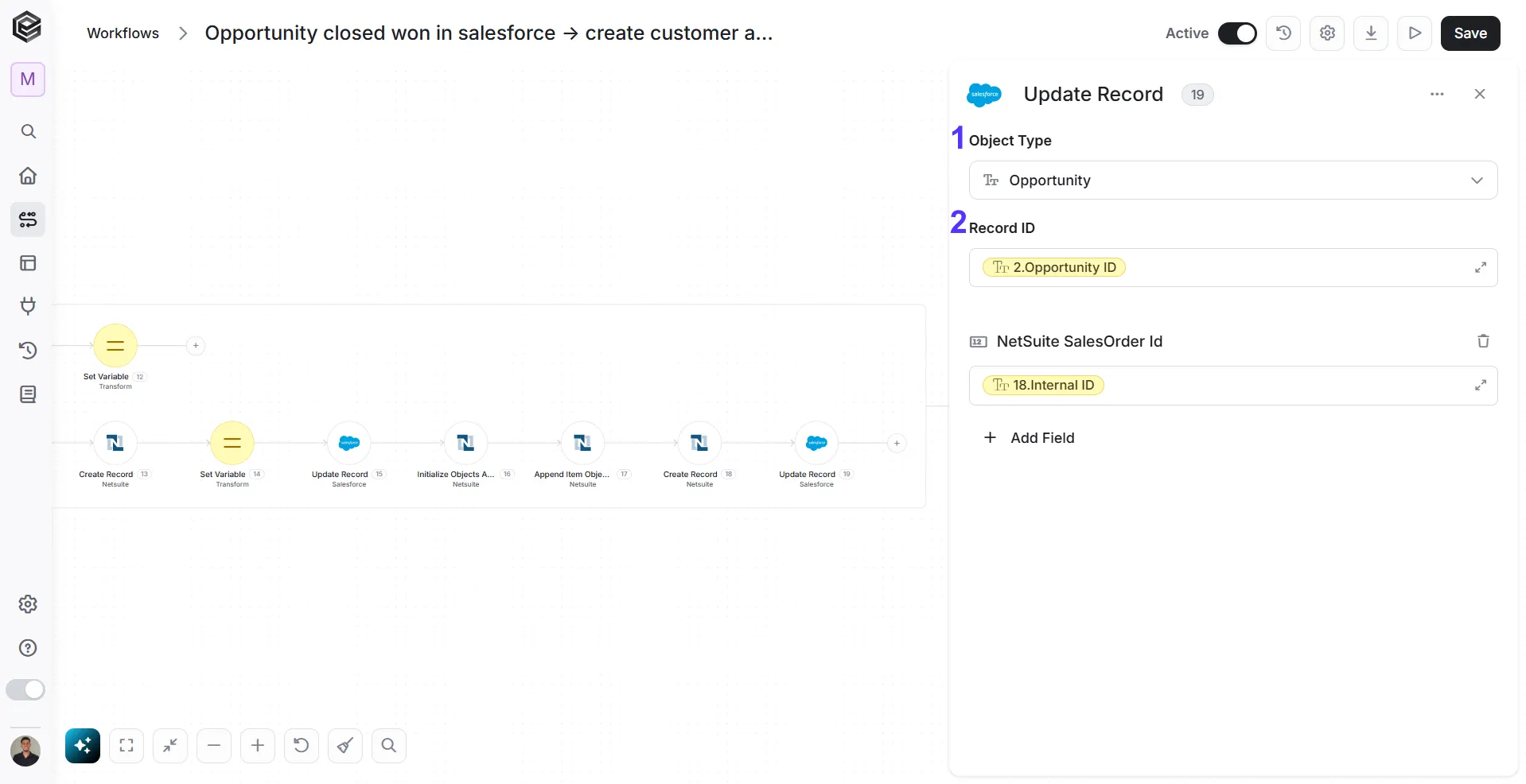Viewport: 1526px width, 784px height.
Task: Add a step after Update Record 19
Action: point(897,443)
